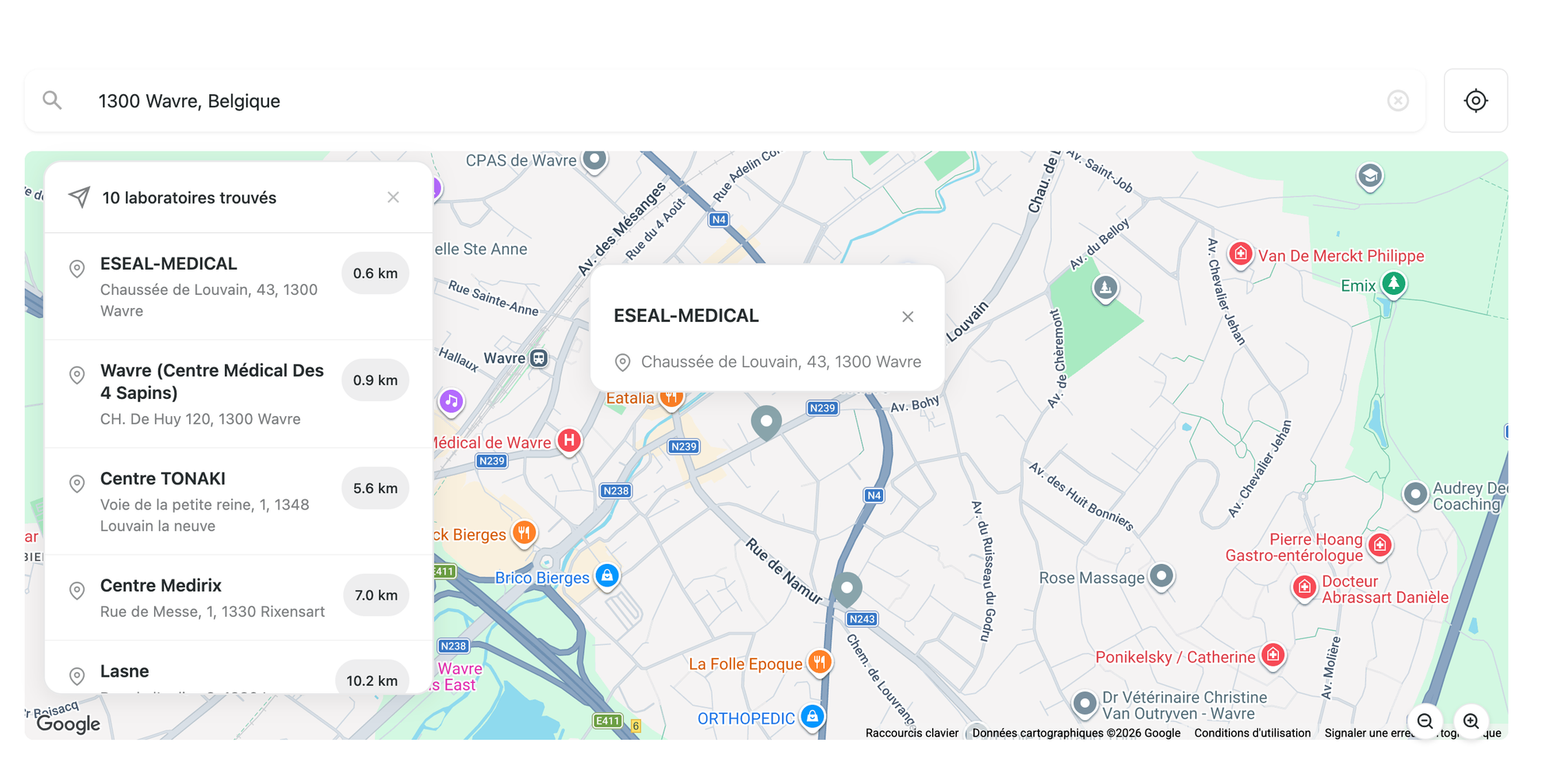Click the address search input field
The width and height of the screenshot is (1556, 784).
tap(725, 100)
